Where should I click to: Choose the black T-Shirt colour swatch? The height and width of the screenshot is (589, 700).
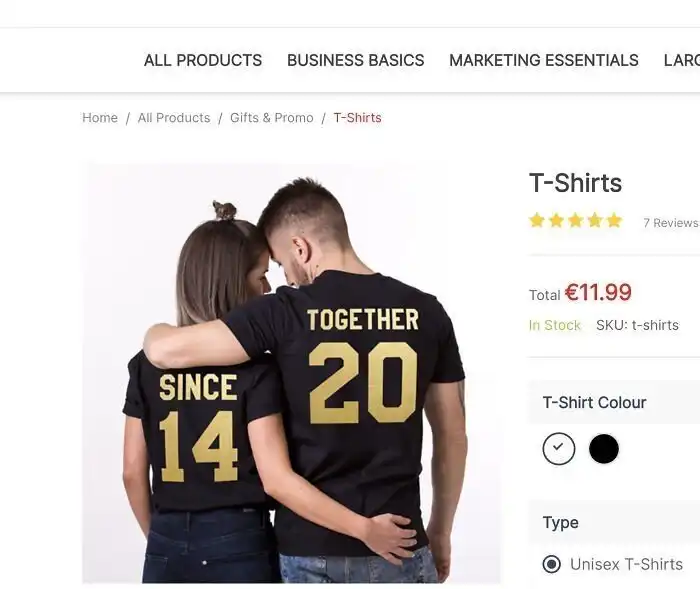click(604, 449)
